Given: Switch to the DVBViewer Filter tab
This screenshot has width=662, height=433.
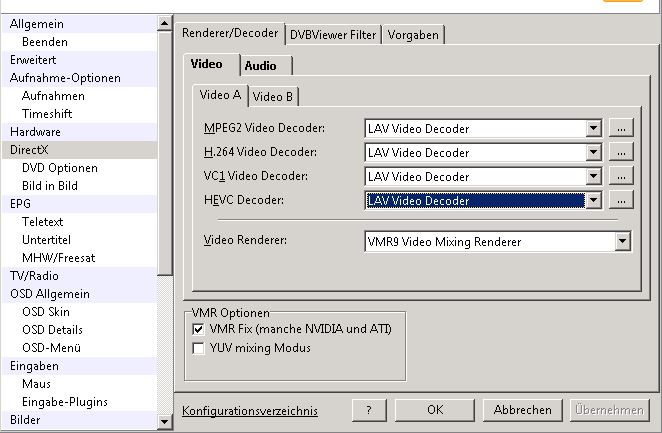Looking at the screenshot, I should pyautogui.click(x=333, y=34).
